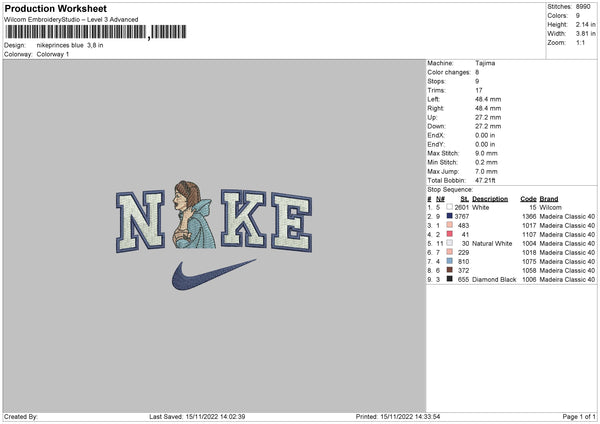
Task: Click the blue swoosh in the embroidery design
Action: coord(213,274)
